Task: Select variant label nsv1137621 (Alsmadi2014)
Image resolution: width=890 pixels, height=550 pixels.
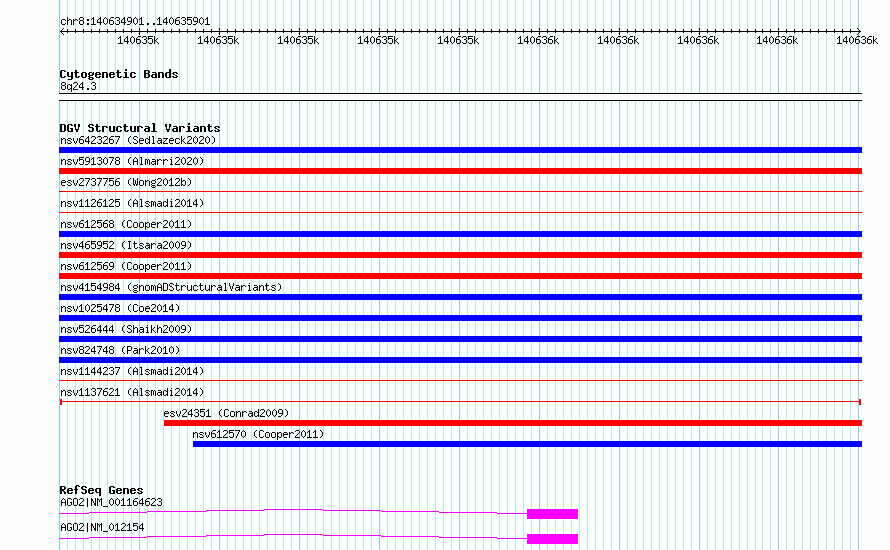Action: (x=132, y=392)
